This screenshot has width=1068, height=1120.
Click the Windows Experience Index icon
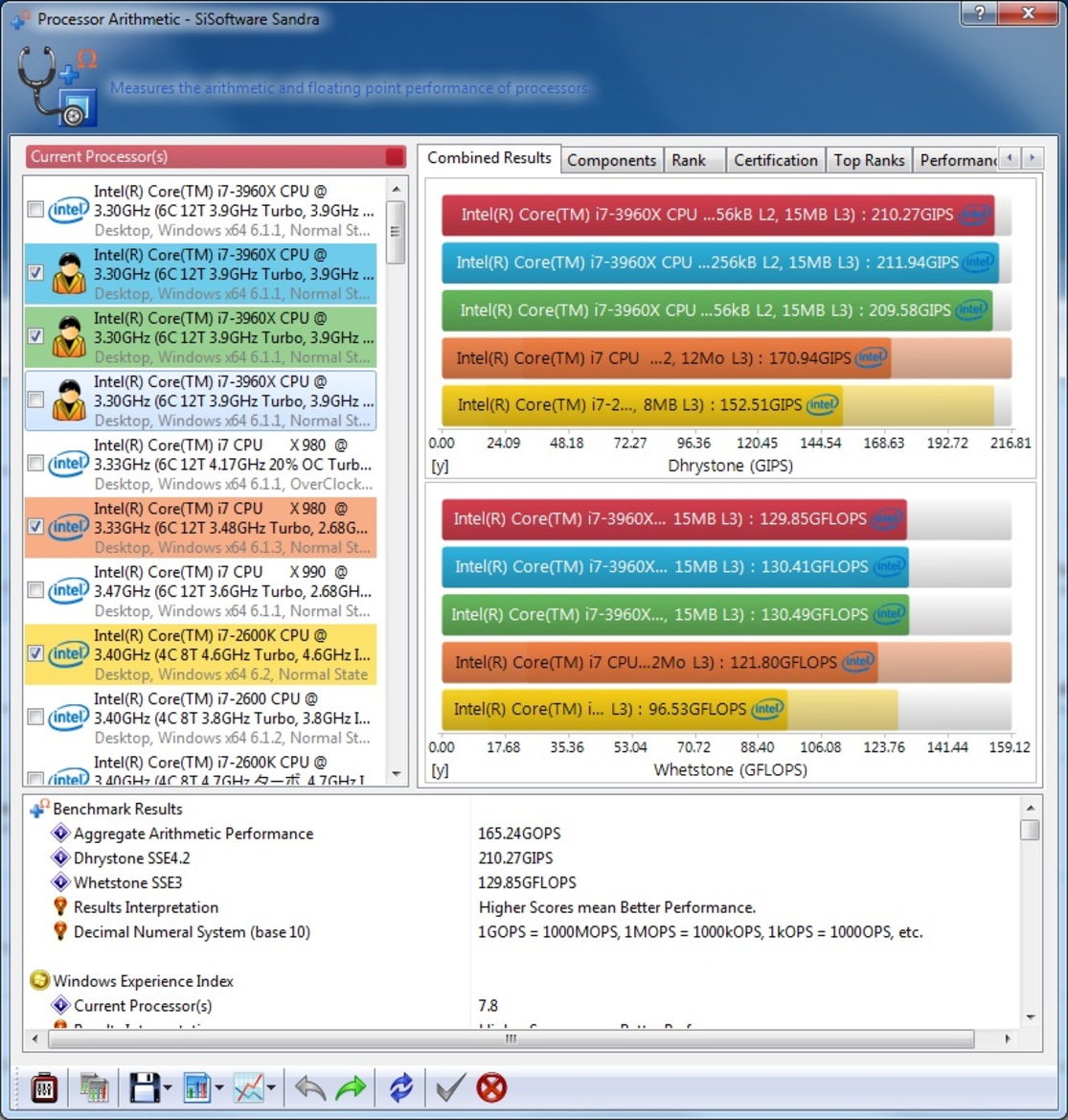pos(39,981)
